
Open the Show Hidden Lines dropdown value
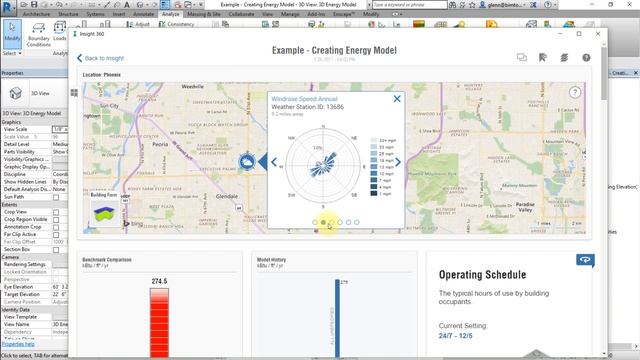pos(60,182)
